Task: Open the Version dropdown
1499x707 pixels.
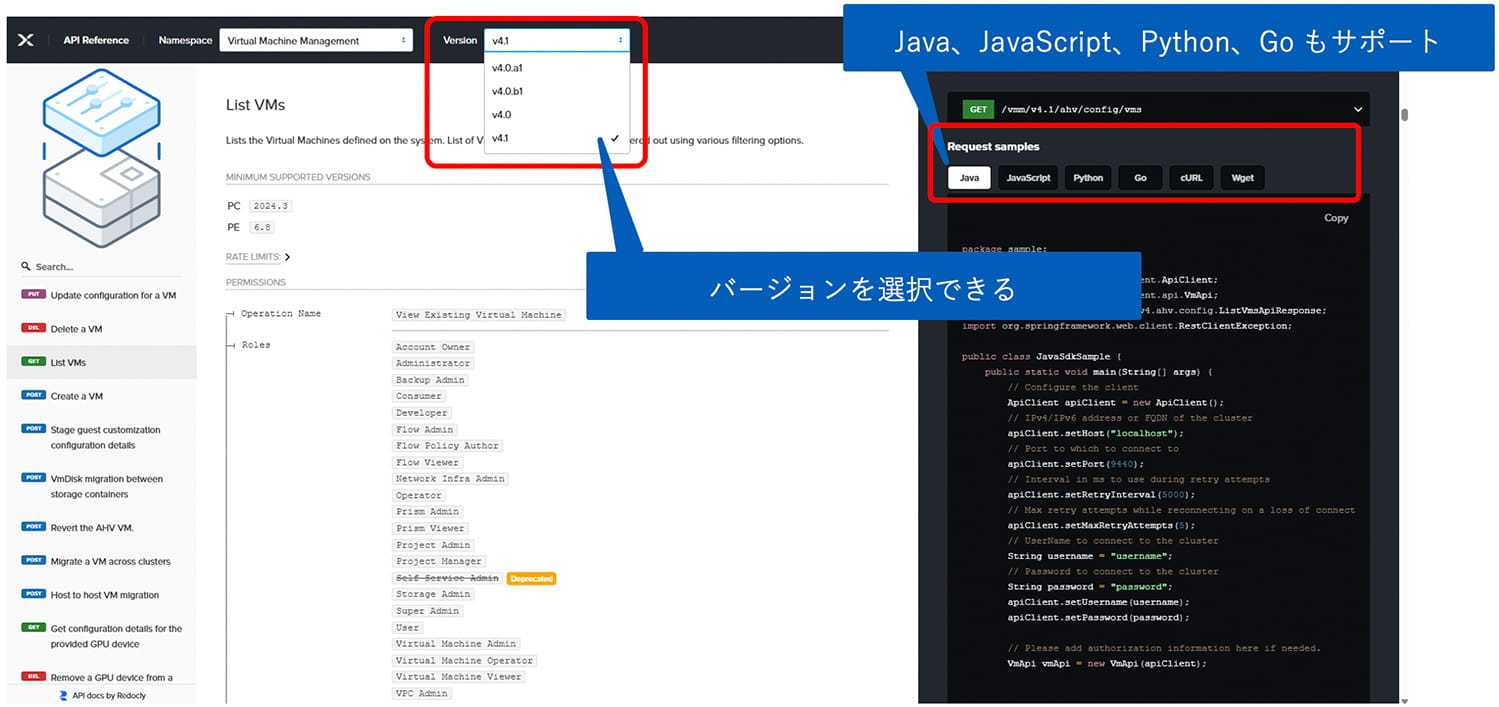Action: point(558,40)
